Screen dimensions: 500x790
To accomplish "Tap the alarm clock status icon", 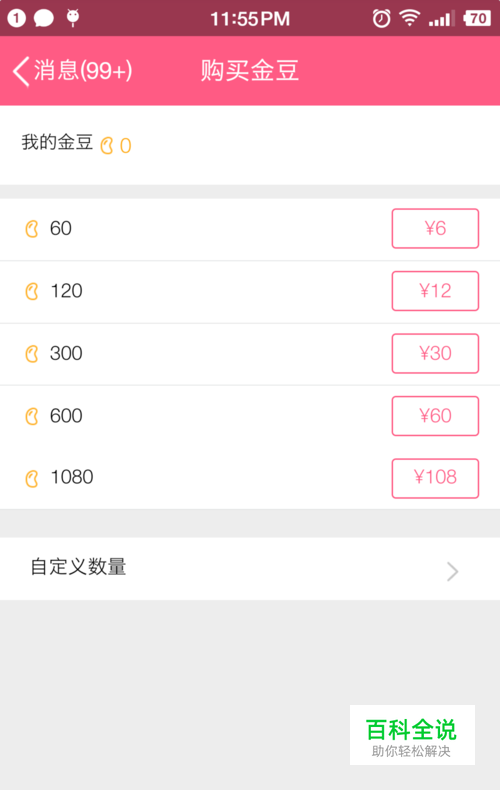I will pos(382,19).
